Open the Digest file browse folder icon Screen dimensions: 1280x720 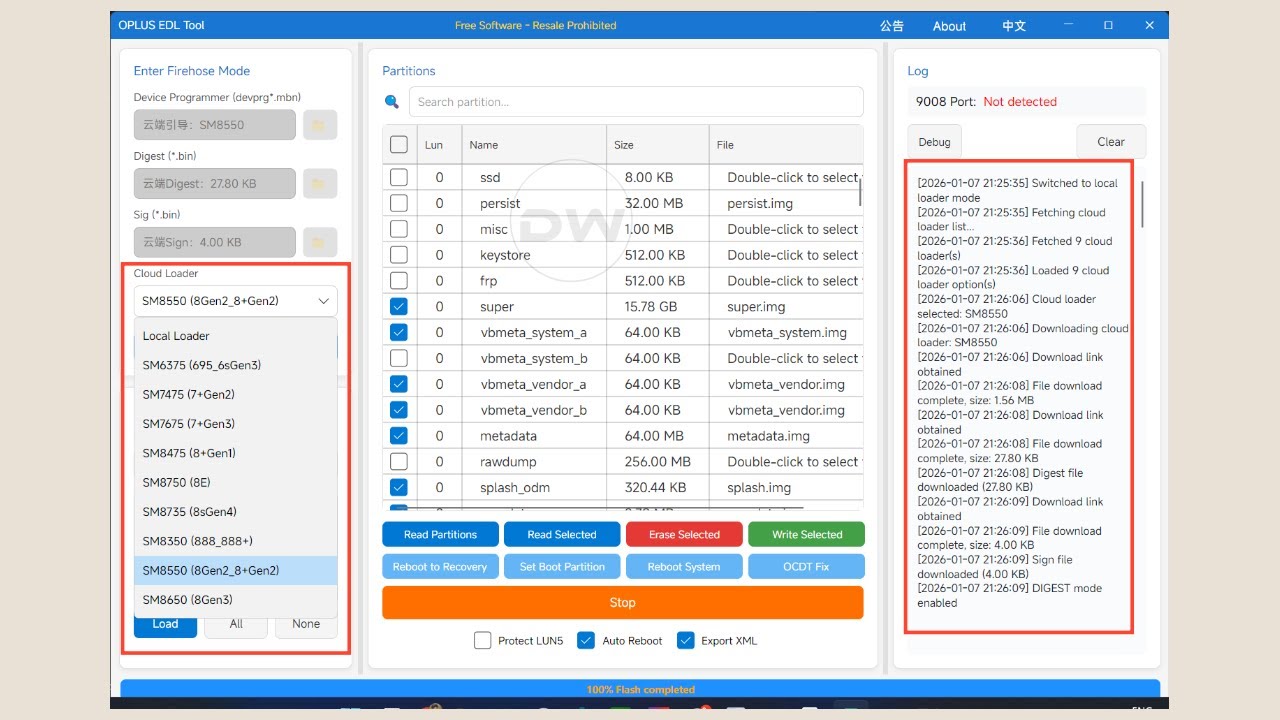[x=320, y=184]
